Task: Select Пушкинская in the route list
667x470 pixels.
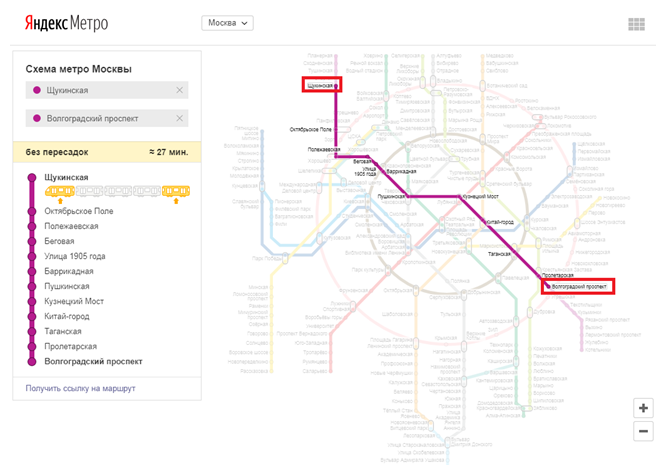Action: click(x=67, y=286)
